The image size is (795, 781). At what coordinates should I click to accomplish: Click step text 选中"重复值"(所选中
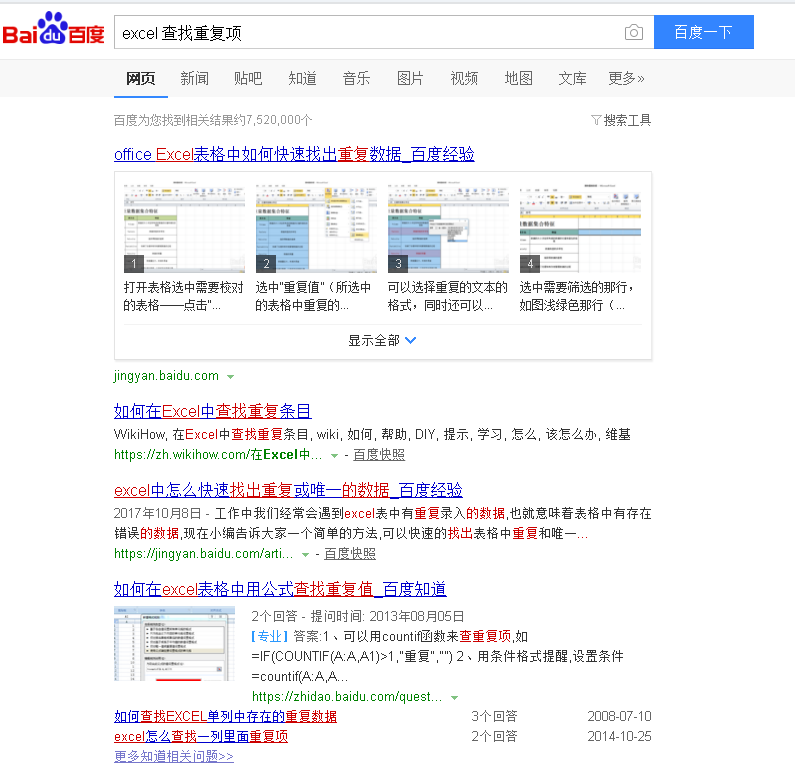[313, 296]
